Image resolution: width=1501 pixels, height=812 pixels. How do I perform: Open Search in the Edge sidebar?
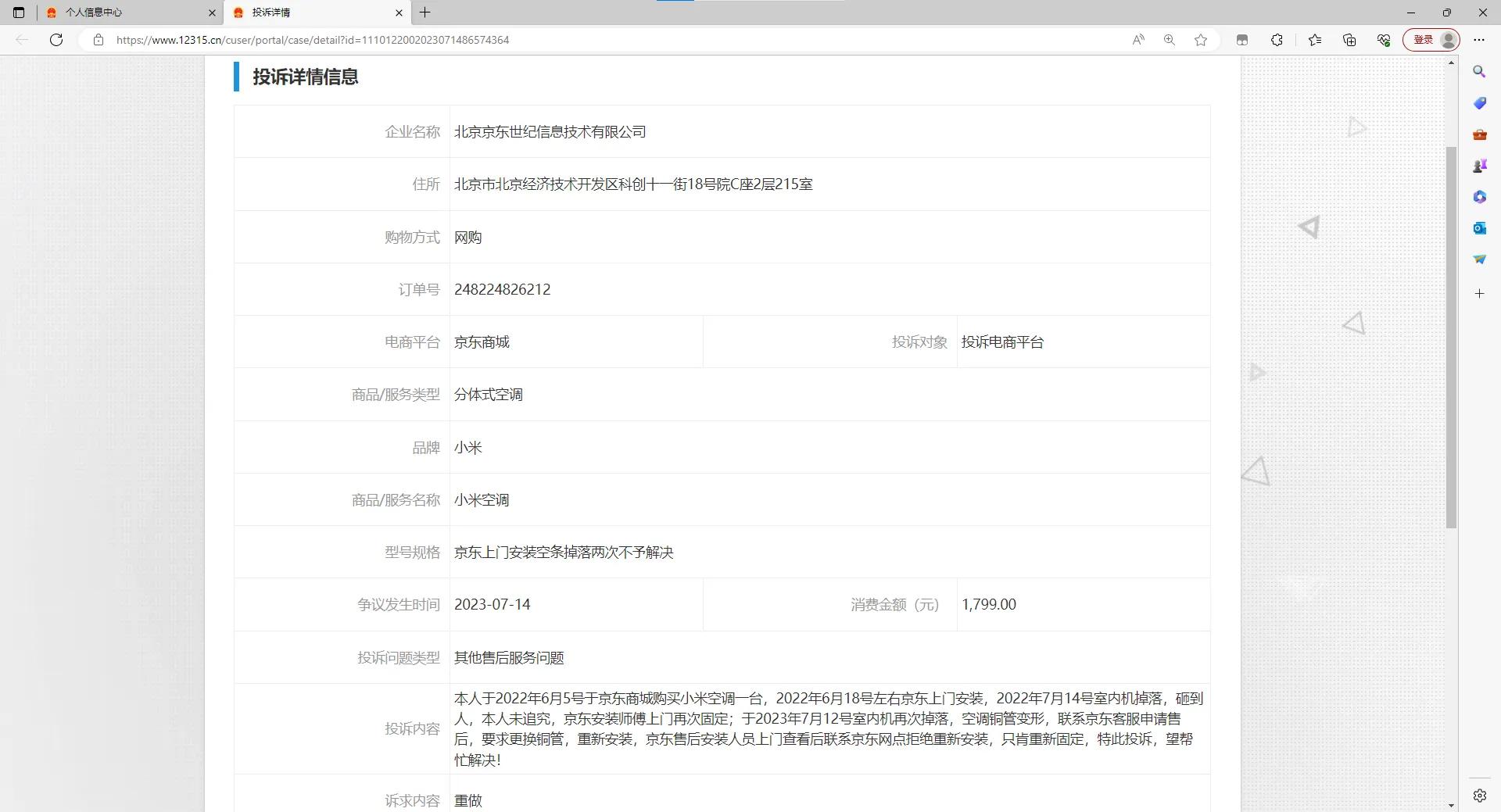1479,72
